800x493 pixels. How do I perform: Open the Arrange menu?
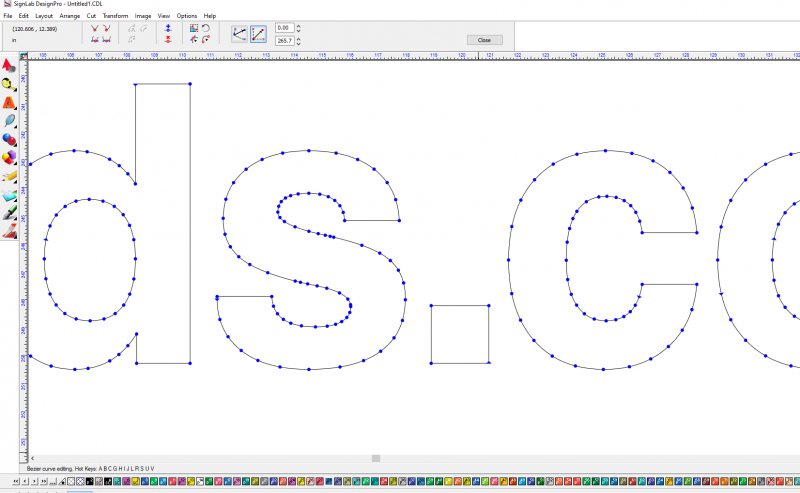pyautogui.click(x=69, y=16)
